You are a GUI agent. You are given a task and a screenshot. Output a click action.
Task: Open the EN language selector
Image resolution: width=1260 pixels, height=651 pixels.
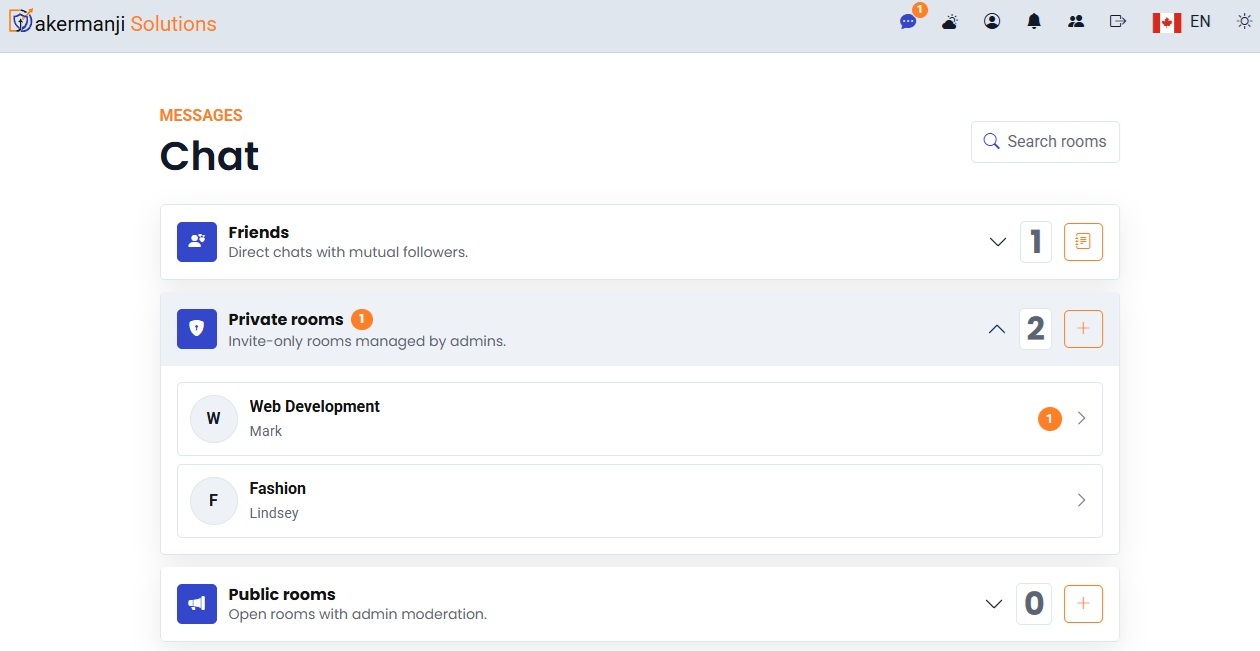pos(1200,21)
